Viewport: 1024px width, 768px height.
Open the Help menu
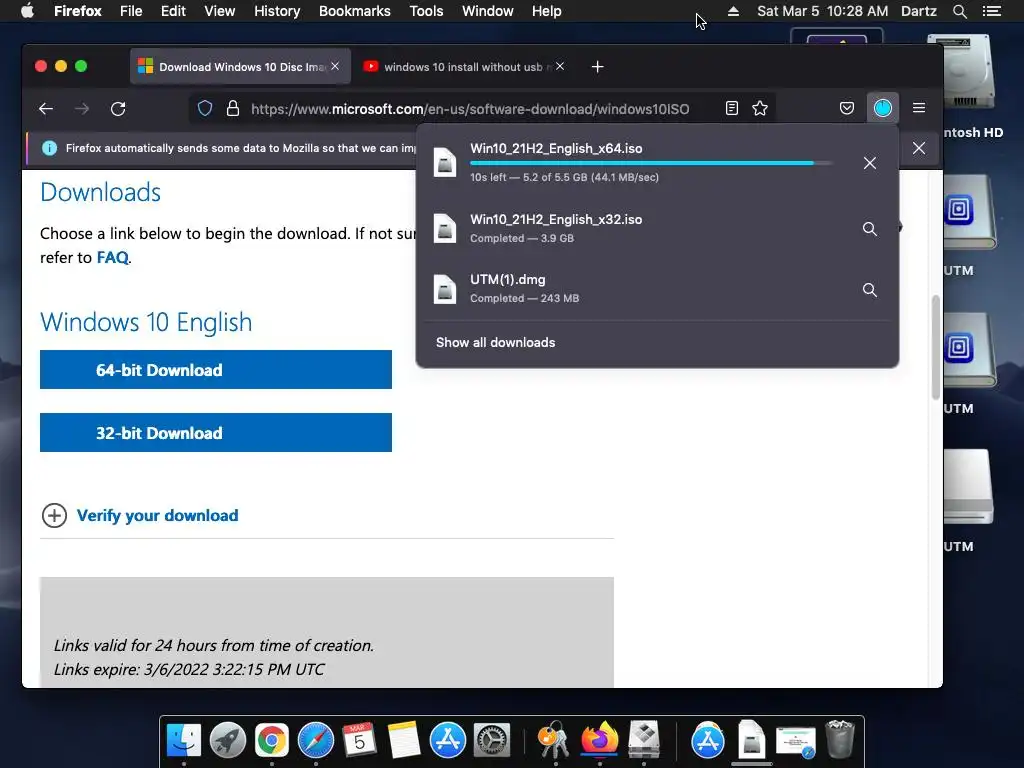point(547,11)
